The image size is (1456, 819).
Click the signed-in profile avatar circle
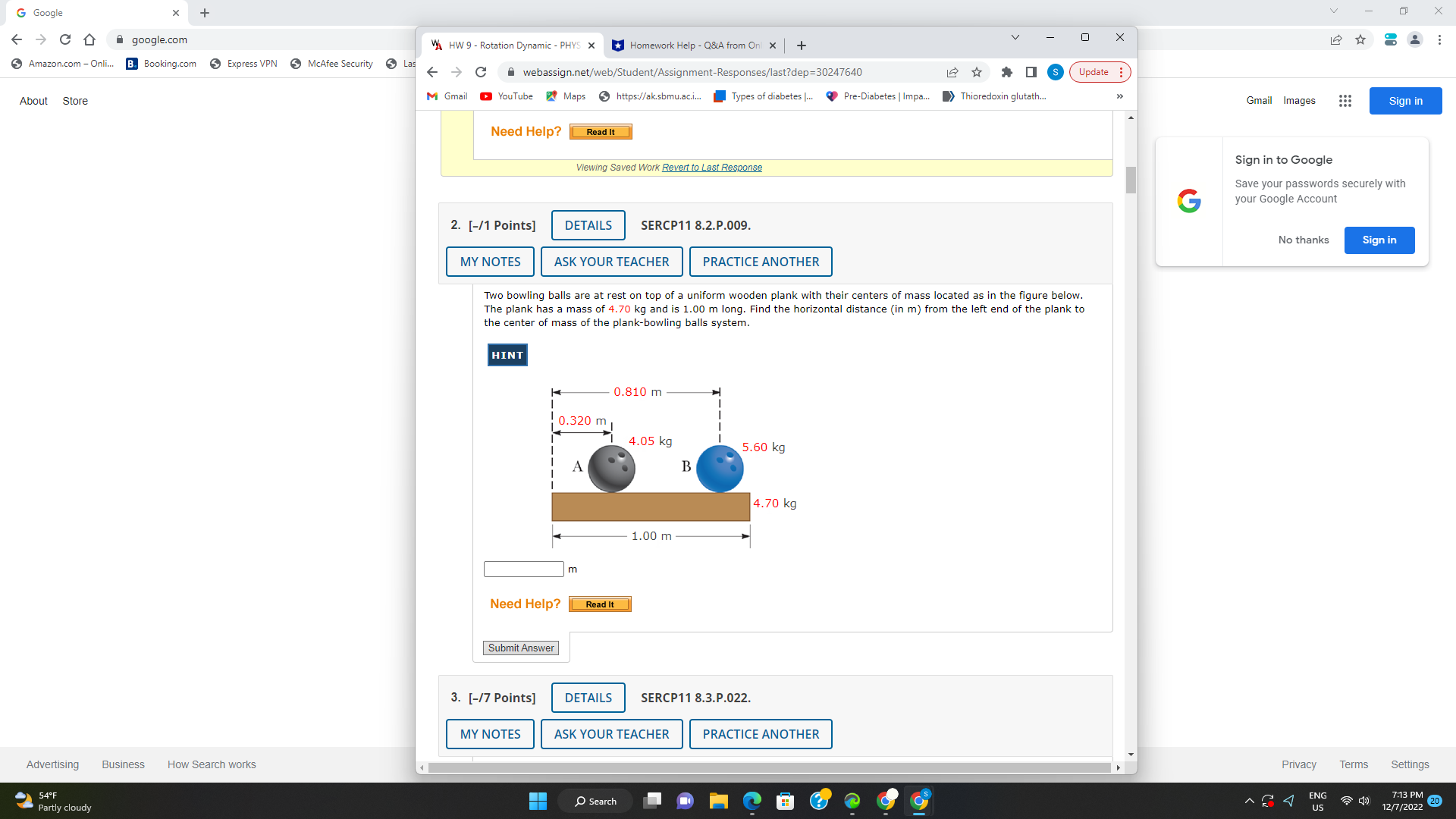coord(1056,72)
